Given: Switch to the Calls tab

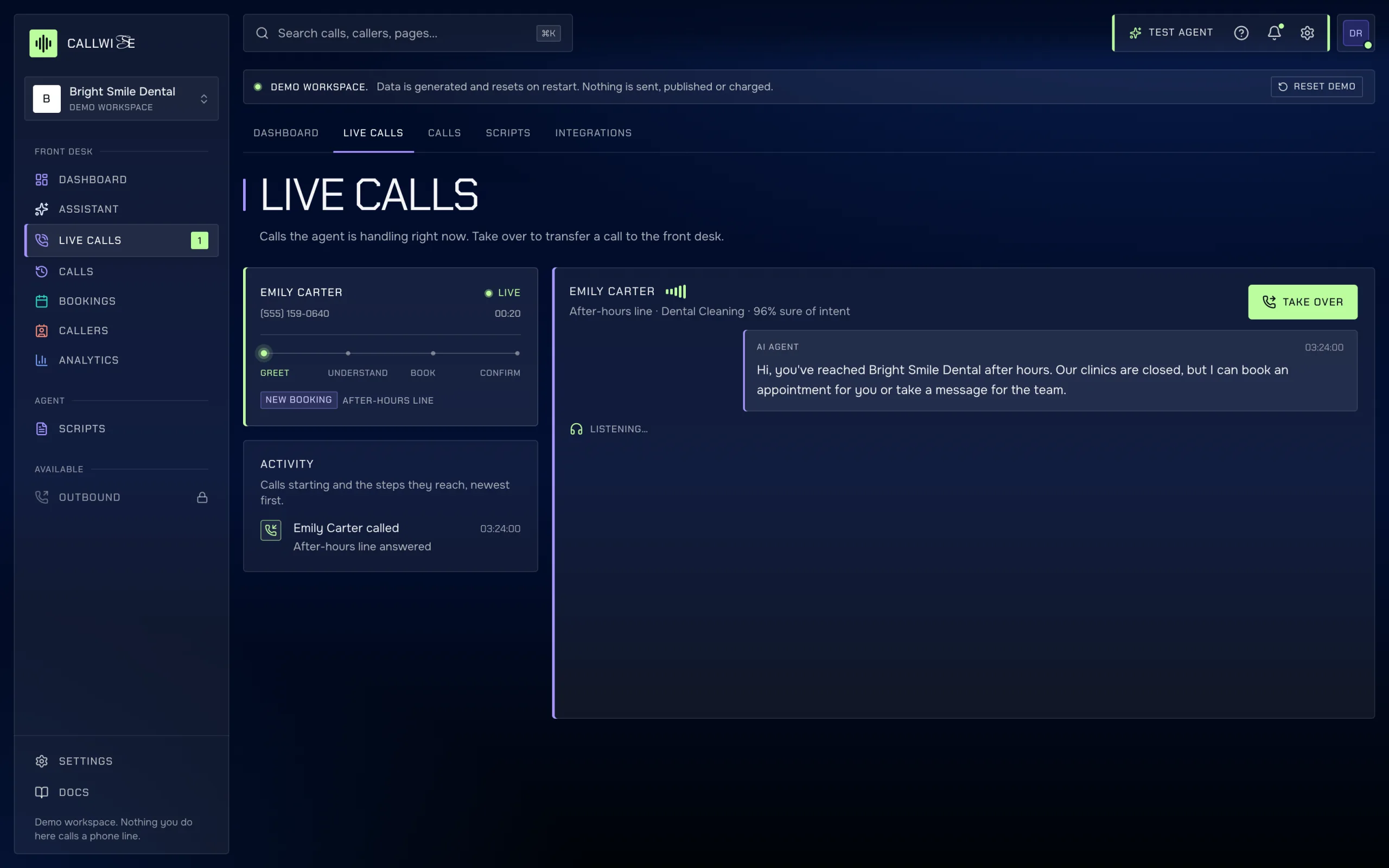Looking at the screenshot, I should pos(444,133).
